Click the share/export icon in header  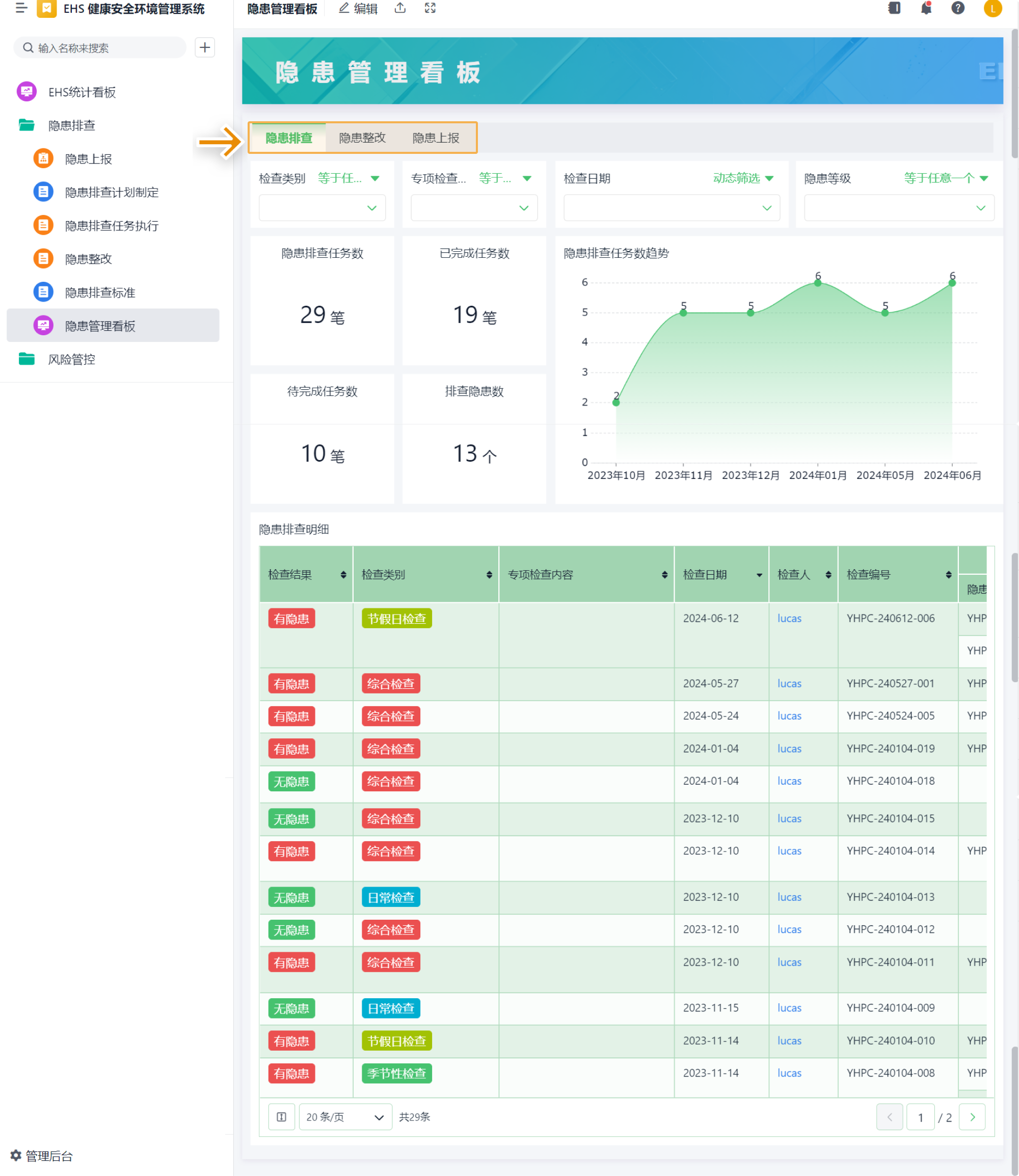[400, 8]
